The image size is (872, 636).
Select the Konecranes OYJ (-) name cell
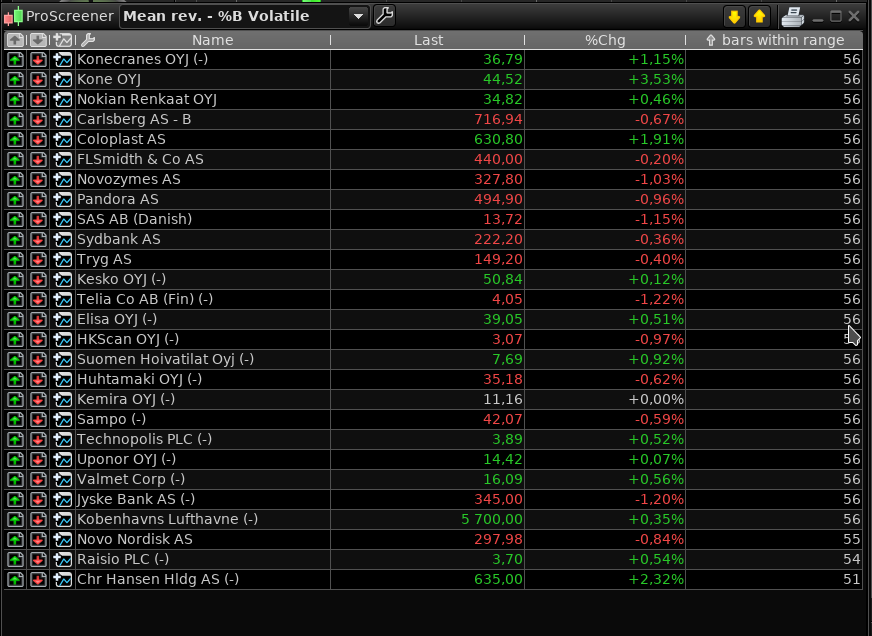point(202,59)
